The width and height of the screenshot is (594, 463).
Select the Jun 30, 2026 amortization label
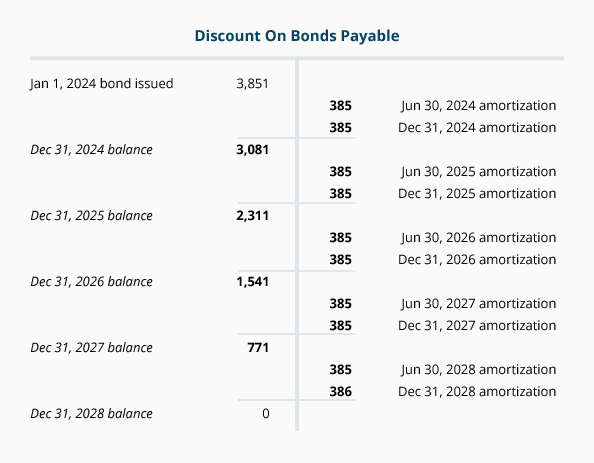coord(478,237)
